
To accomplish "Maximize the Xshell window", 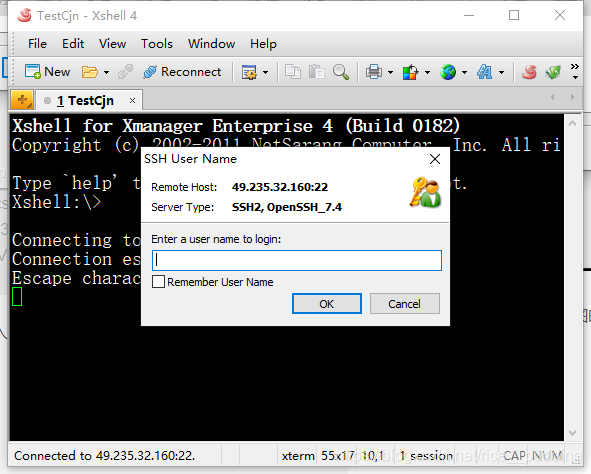I will click(514, 15).
